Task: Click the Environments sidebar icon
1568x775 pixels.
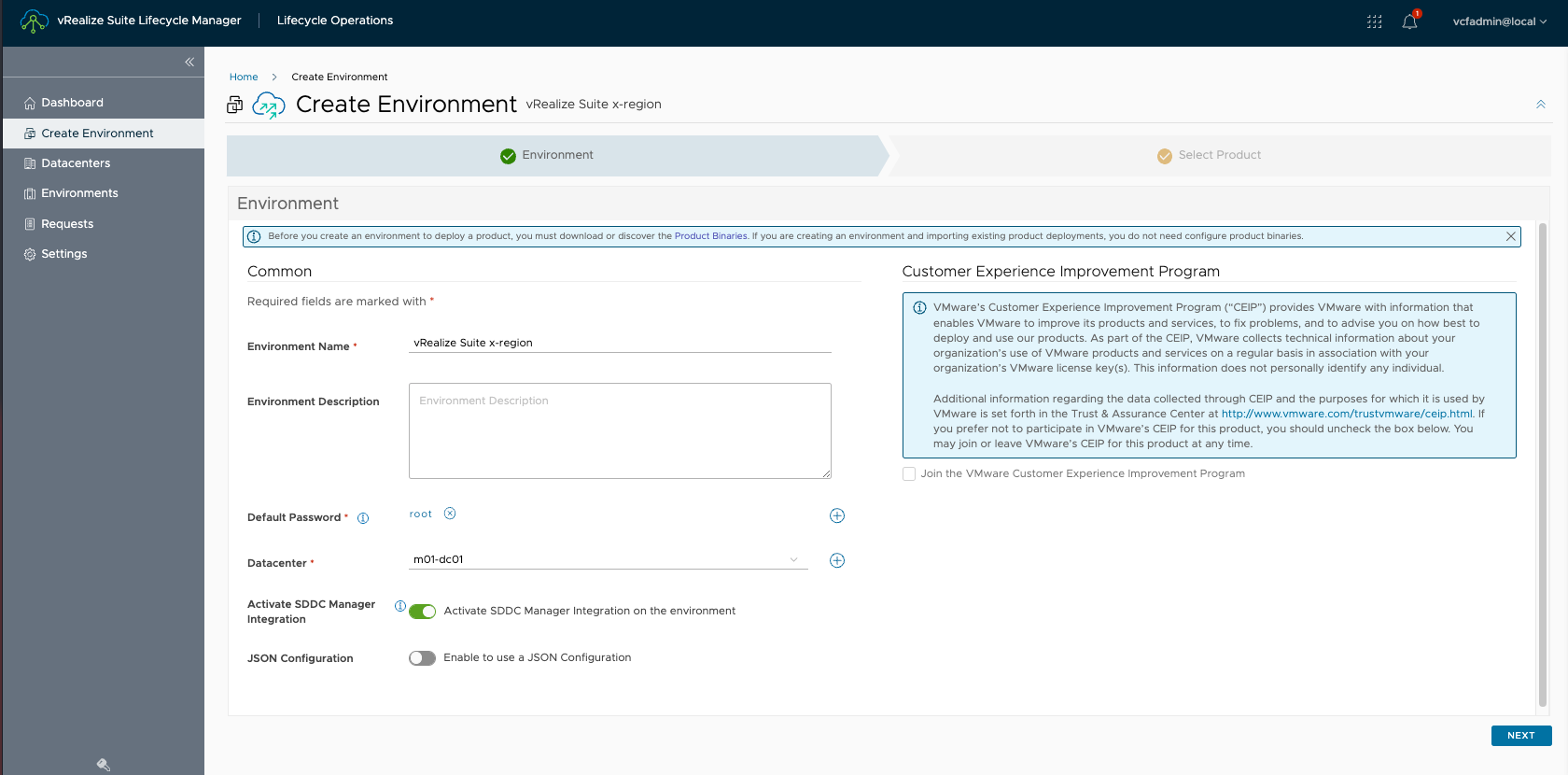Action: tap(30, 193)
